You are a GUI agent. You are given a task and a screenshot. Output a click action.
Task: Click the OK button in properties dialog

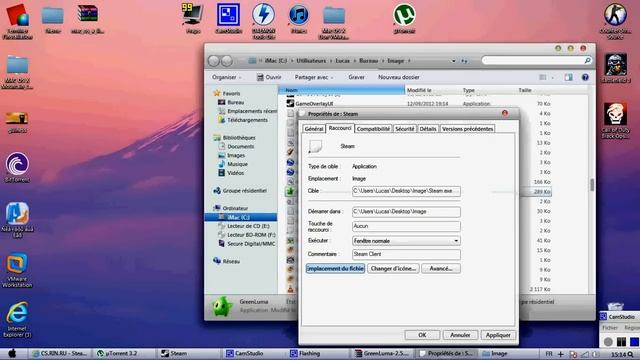click(x=422, y=335)
